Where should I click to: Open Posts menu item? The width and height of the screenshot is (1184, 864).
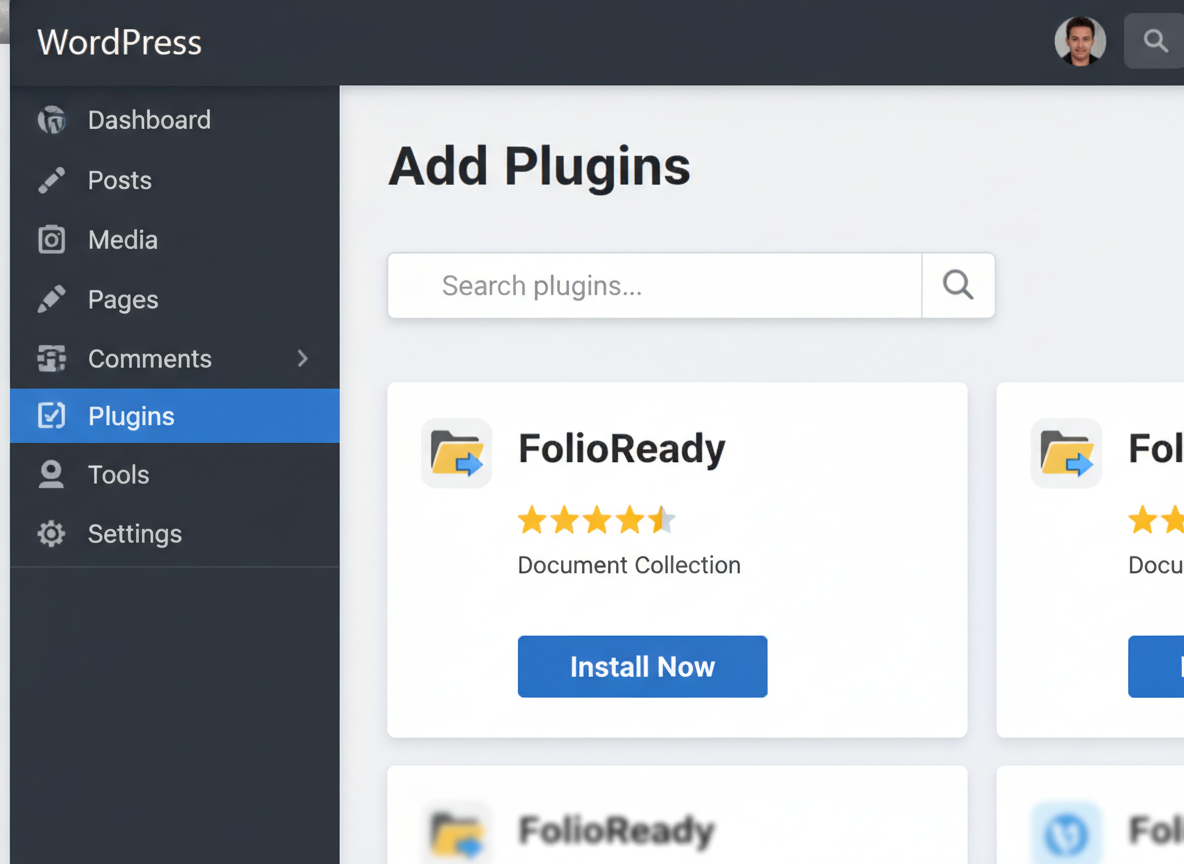coord(174,181)
